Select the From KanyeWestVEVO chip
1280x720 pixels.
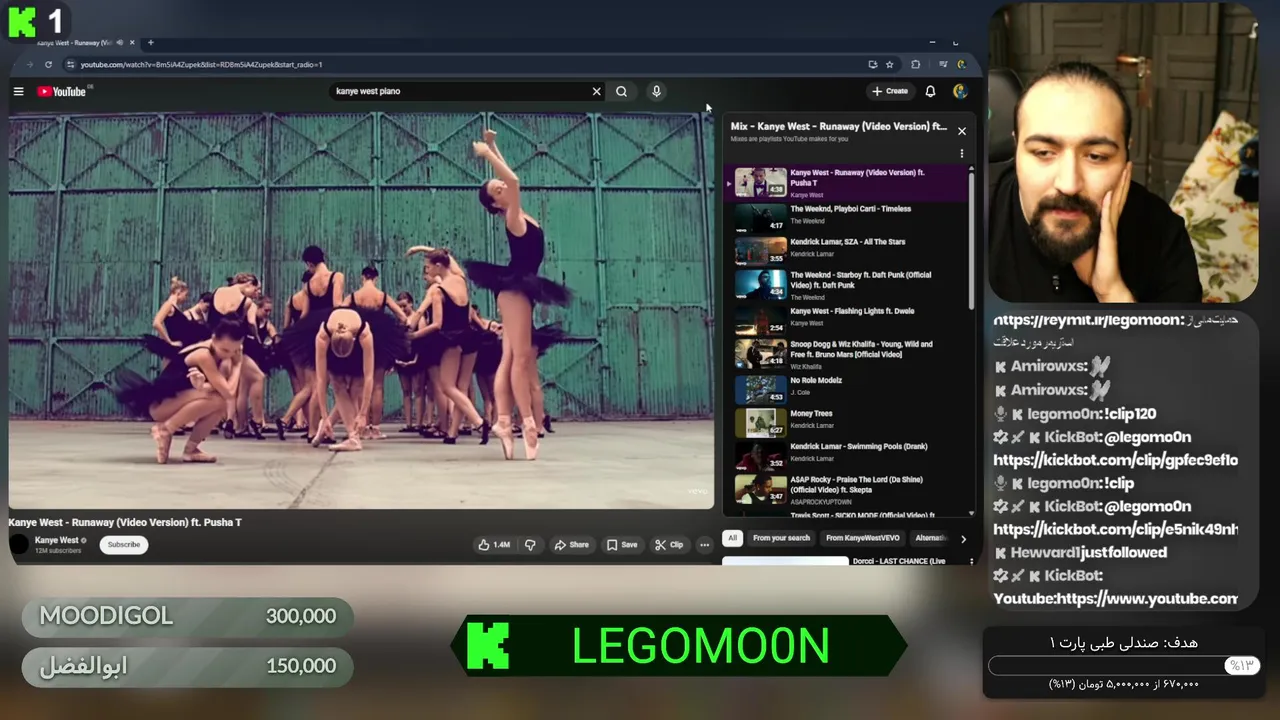pos(862,538)
